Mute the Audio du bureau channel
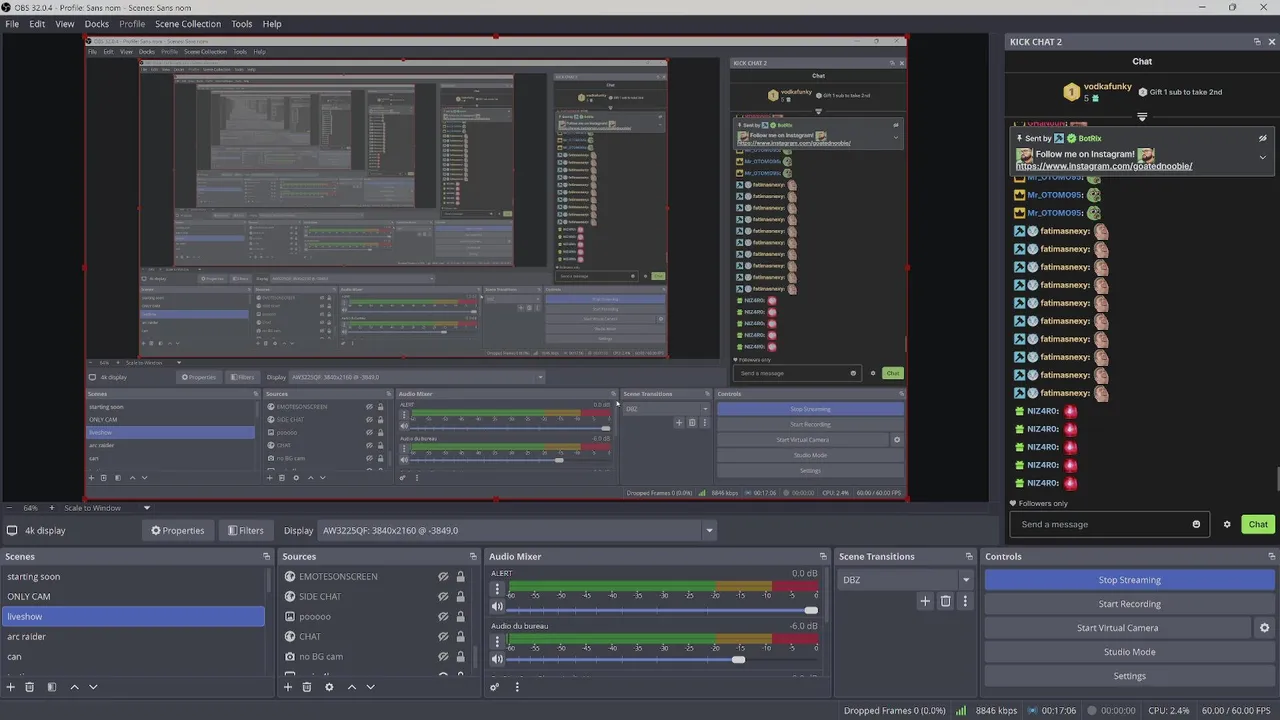This screenshot has width=1280, height=720. click(497, 660)
